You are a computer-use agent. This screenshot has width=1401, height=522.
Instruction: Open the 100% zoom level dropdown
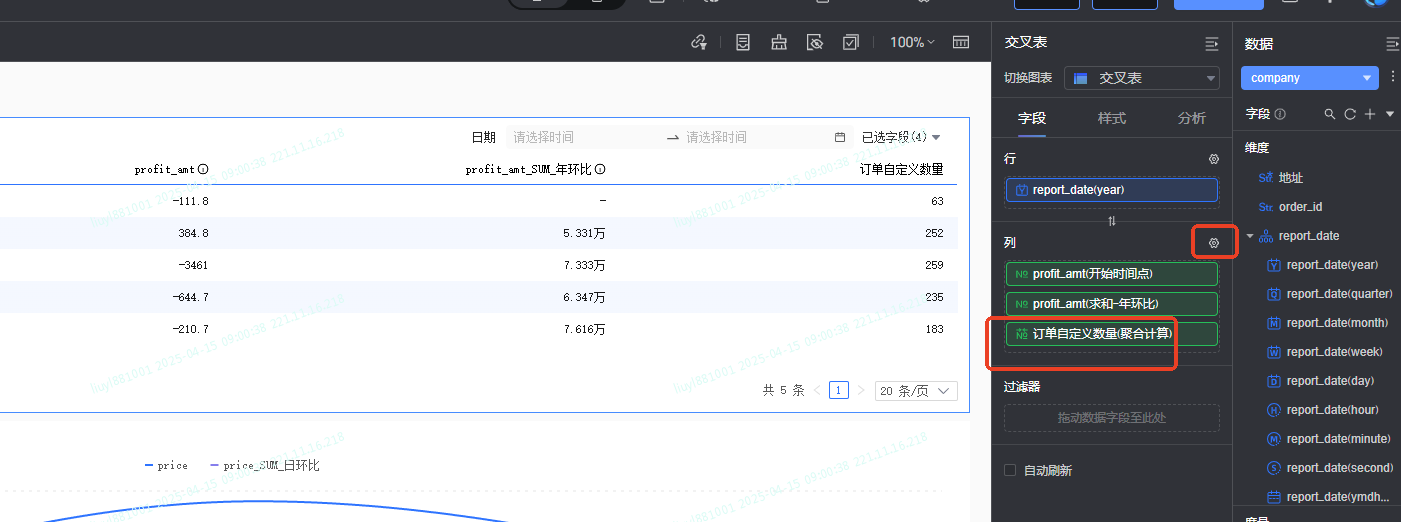(912, 42)
